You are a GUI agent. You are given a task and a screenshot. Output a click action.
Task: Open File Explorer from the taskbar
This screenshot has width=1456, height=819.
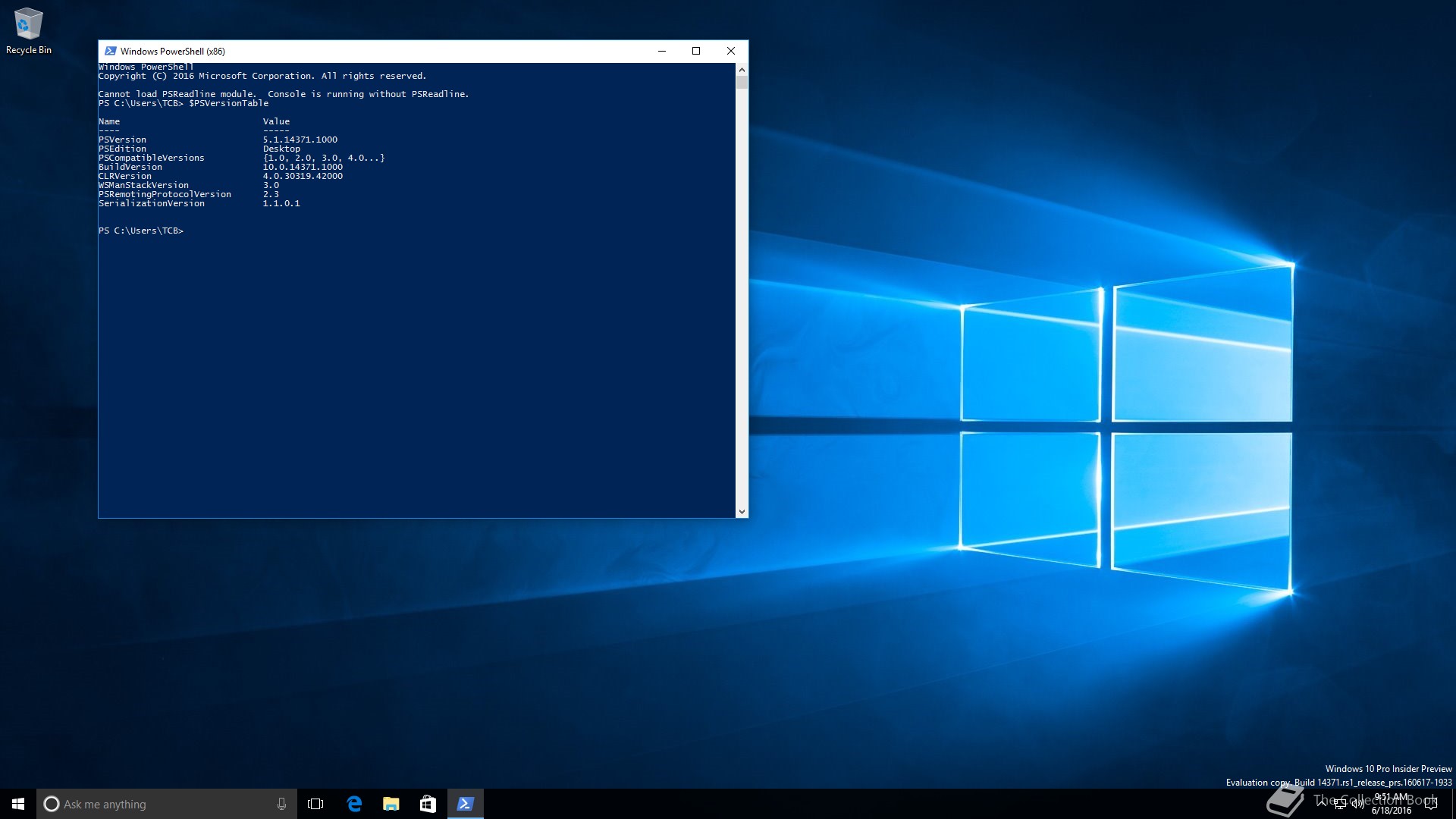tap(391, 804)
